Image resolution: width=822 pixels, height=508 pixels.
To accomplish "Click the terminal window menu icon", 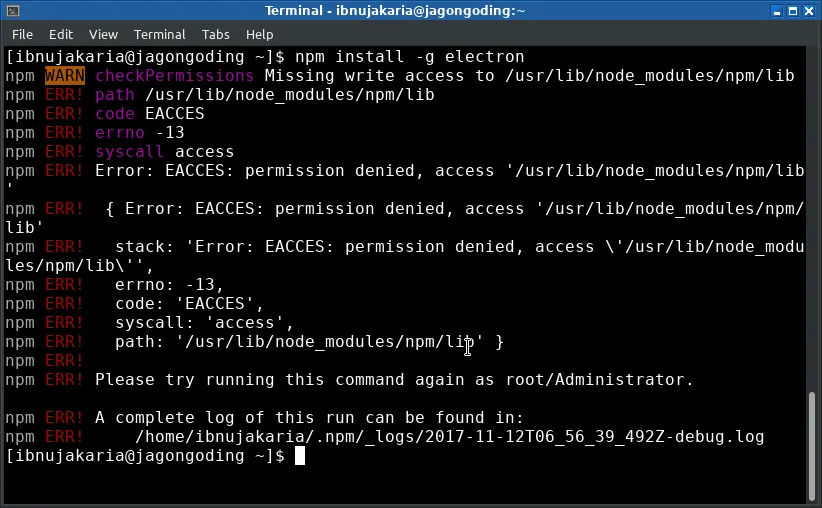I will click(x=13, y=10).
